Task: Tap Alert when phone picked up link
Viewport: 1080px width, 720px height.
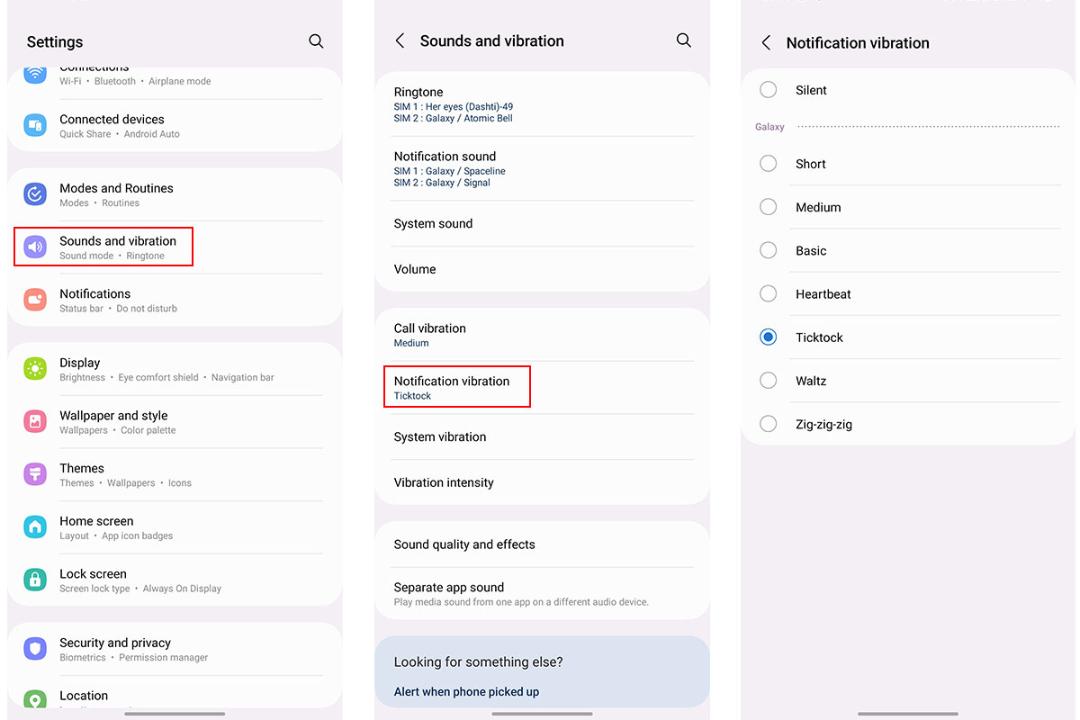Action: 466,692
